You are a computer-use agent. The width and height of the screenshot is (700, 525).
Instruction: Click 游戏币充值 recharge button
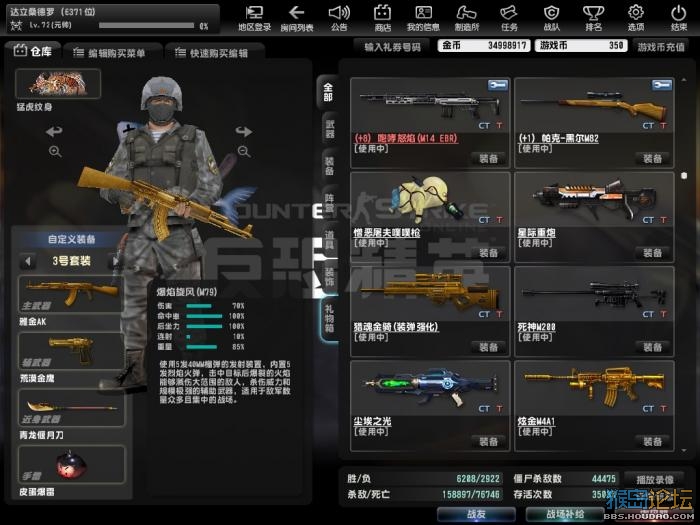click(x=661, y=47)
